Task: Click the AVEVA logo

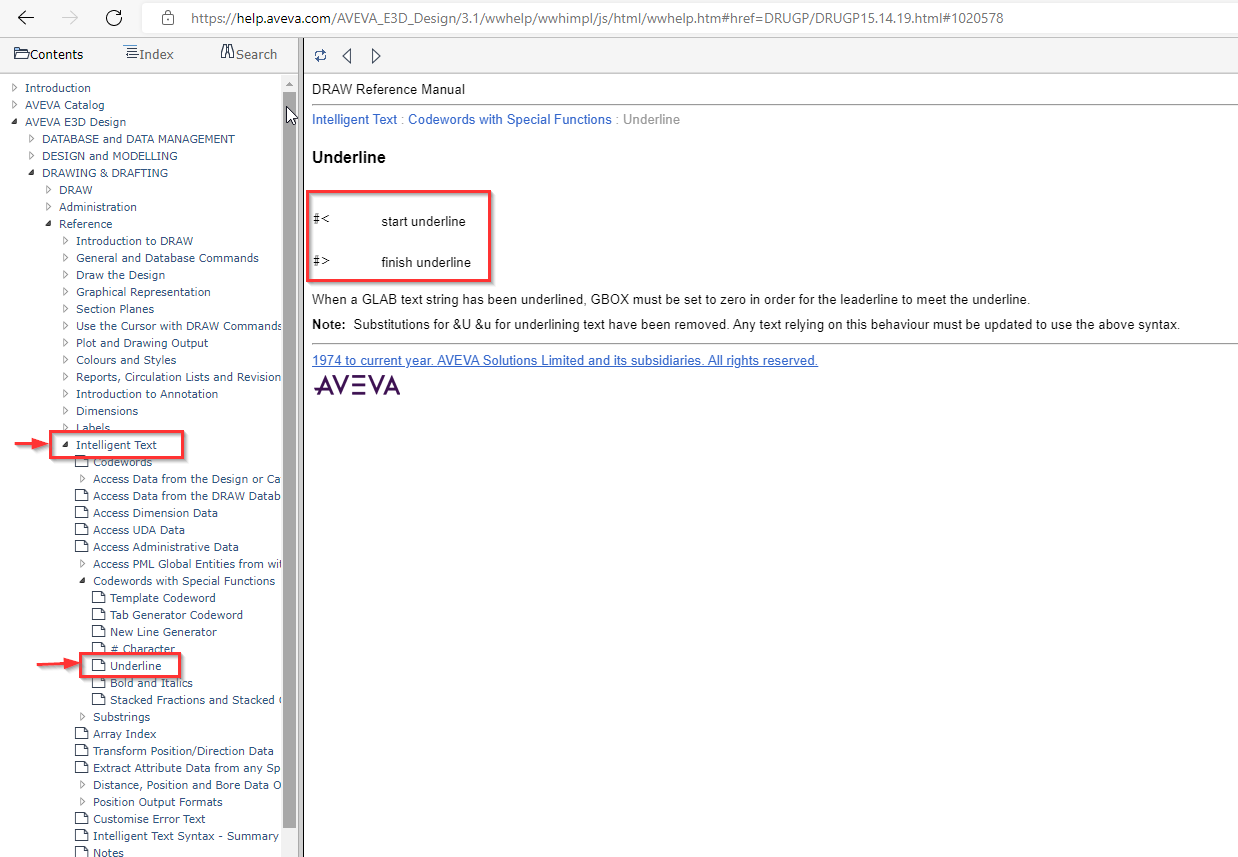Action: (x=357, y=385)
